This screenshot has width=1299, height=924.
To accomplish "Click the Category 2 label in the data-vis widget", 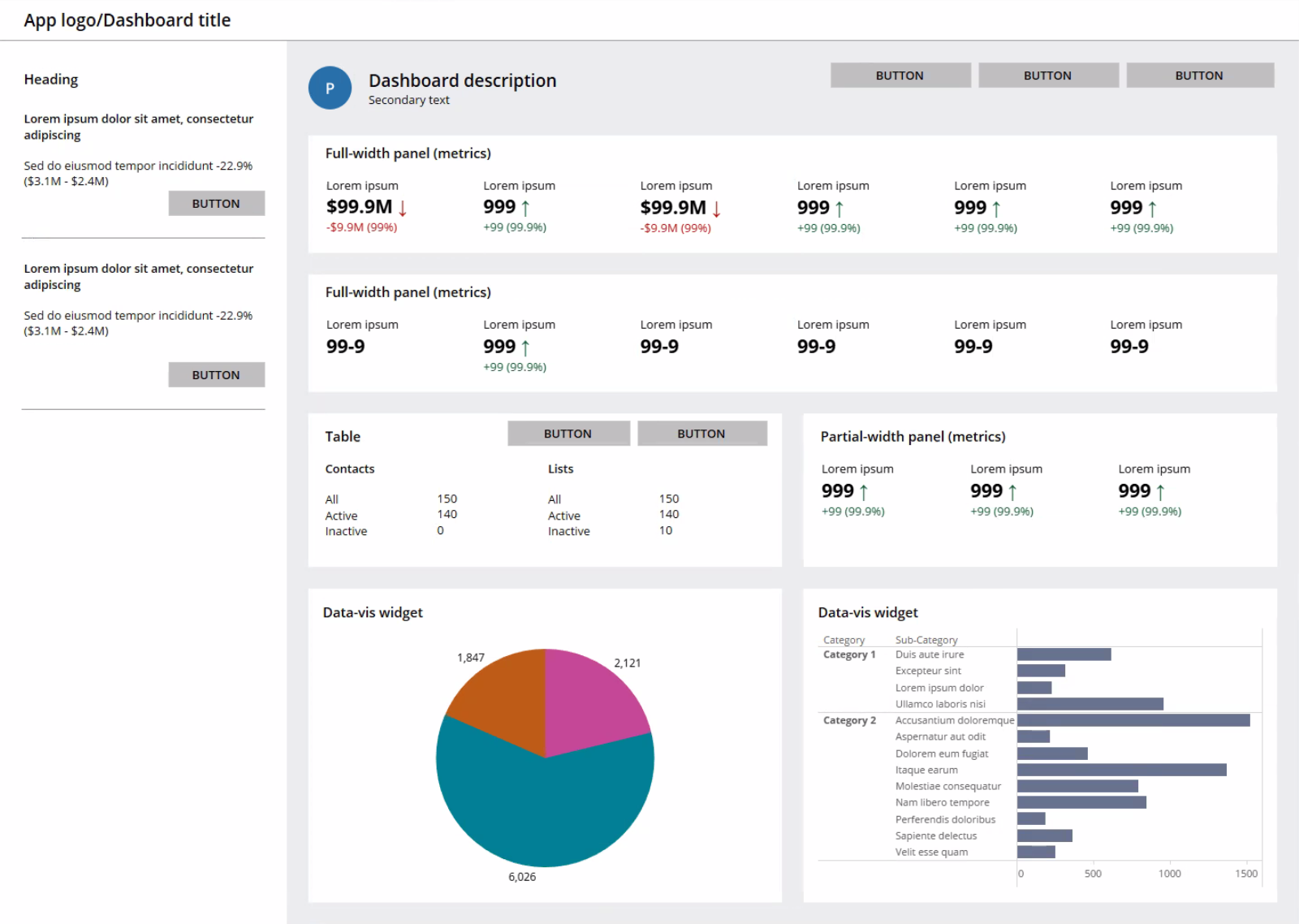I will click(x=848, y=720).
